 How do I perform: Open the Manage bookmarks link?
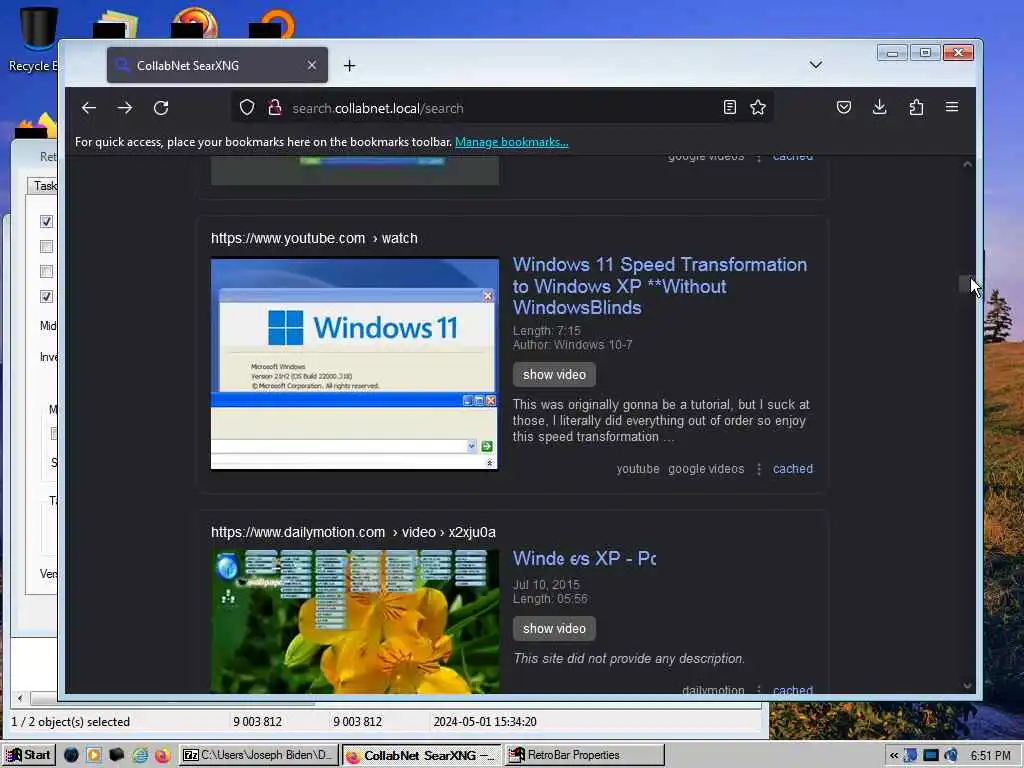tap(511, 142)
